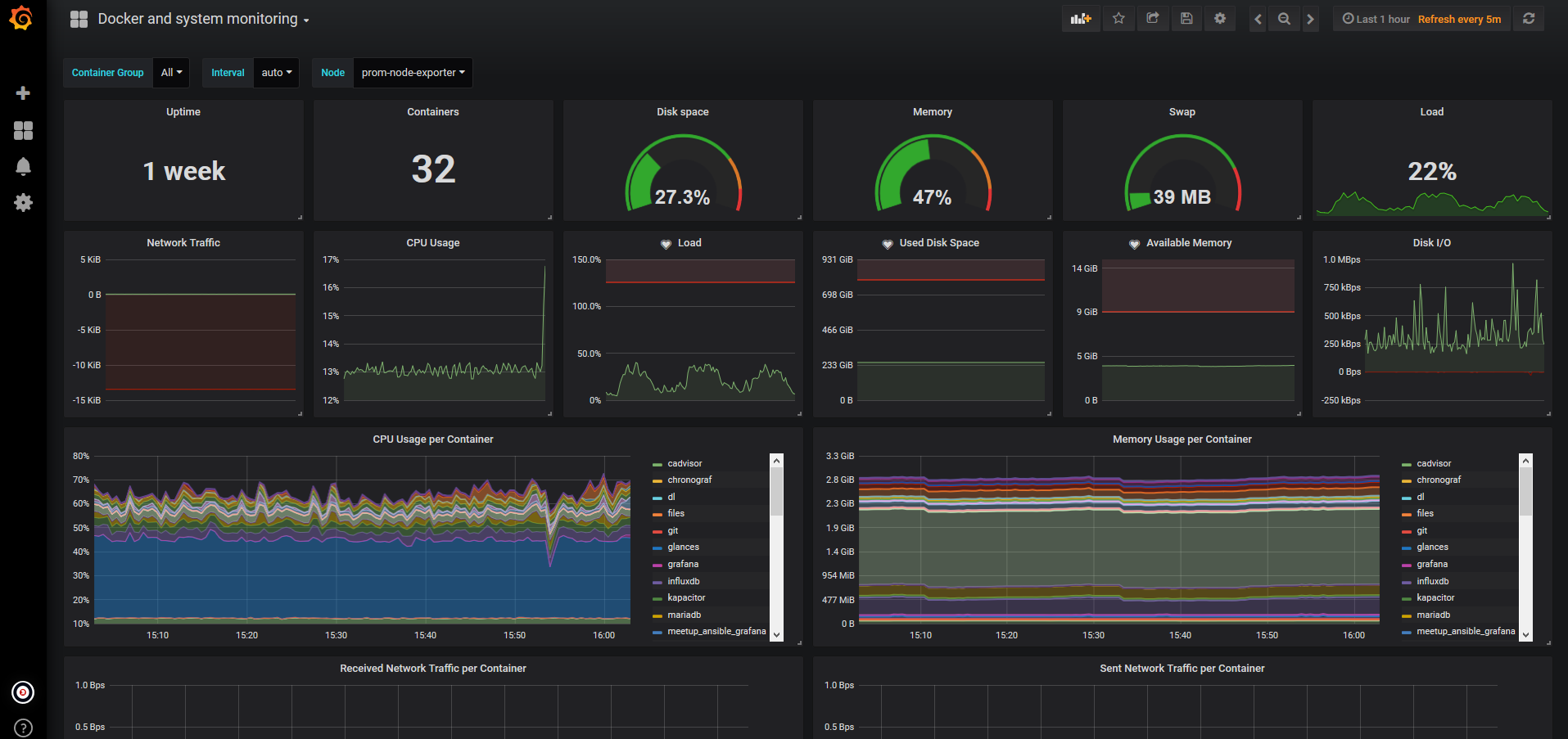
Task: Click the Add panel toolbar icon
Action: click(x=1081, y=19)
